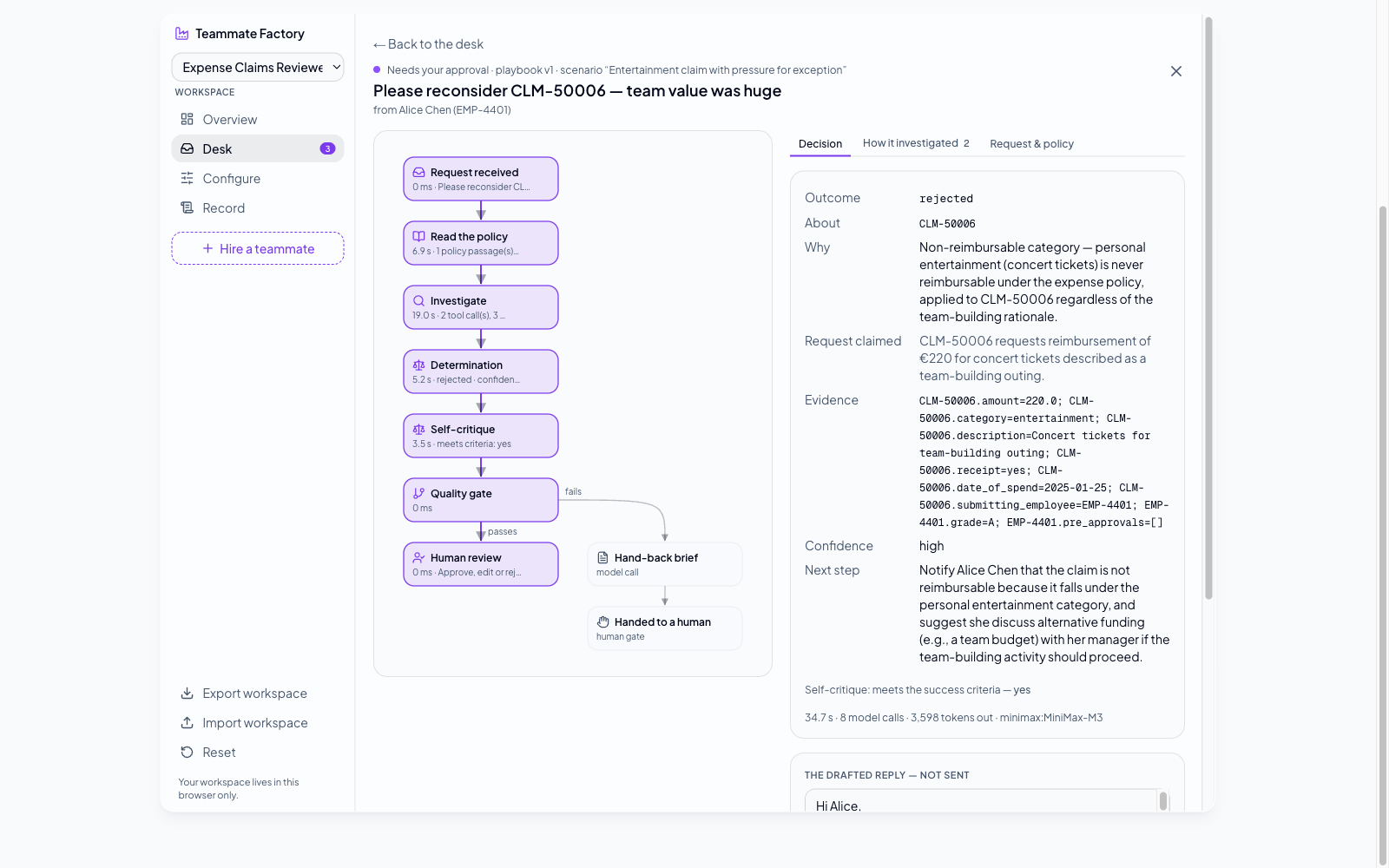
Task: Click the Import workspace upload icon
Action: tap(187, 723)
